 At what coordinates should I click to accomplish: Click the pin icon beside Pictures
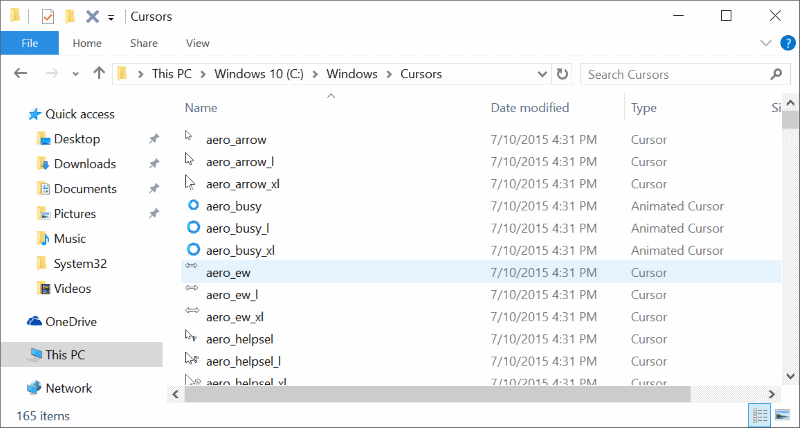click(x=154, y=214)
